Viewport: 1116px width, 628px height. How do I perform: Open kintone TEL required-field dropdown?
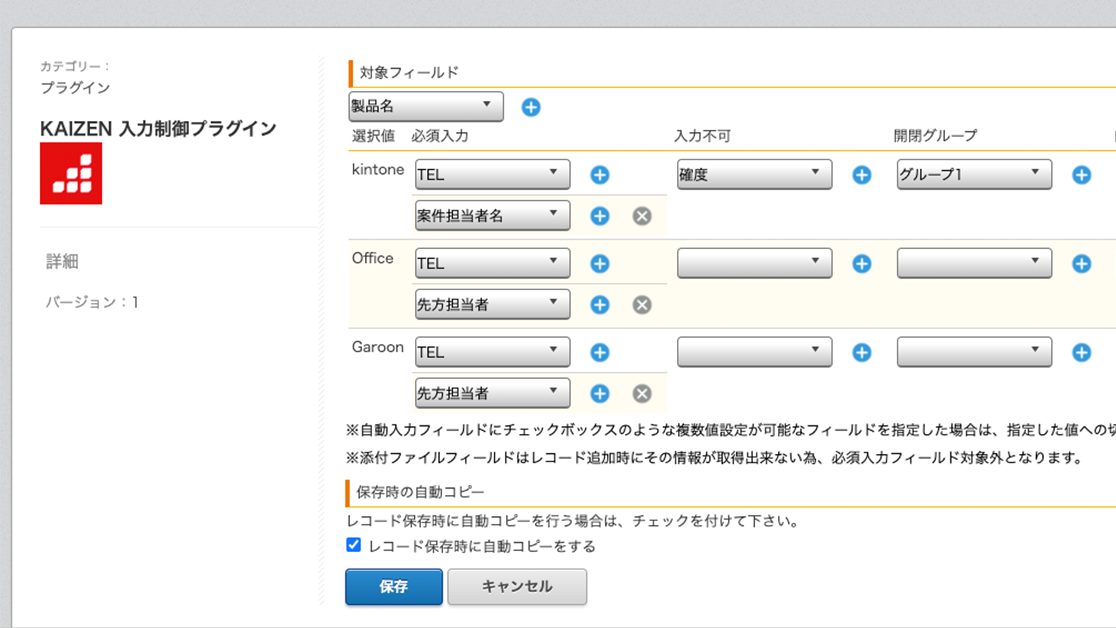coord(493,174)
